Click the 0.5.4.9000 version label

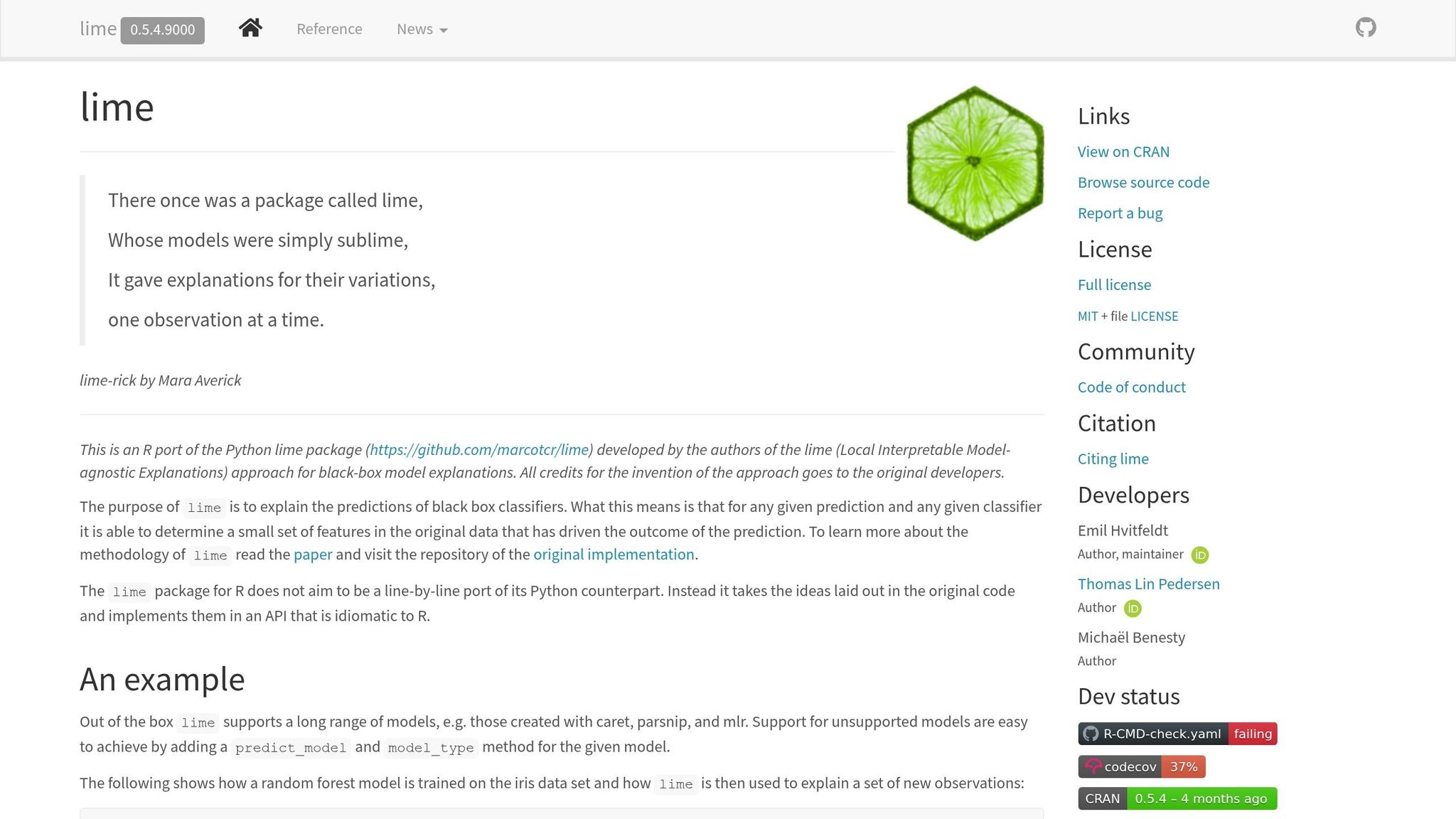(162, 30)
